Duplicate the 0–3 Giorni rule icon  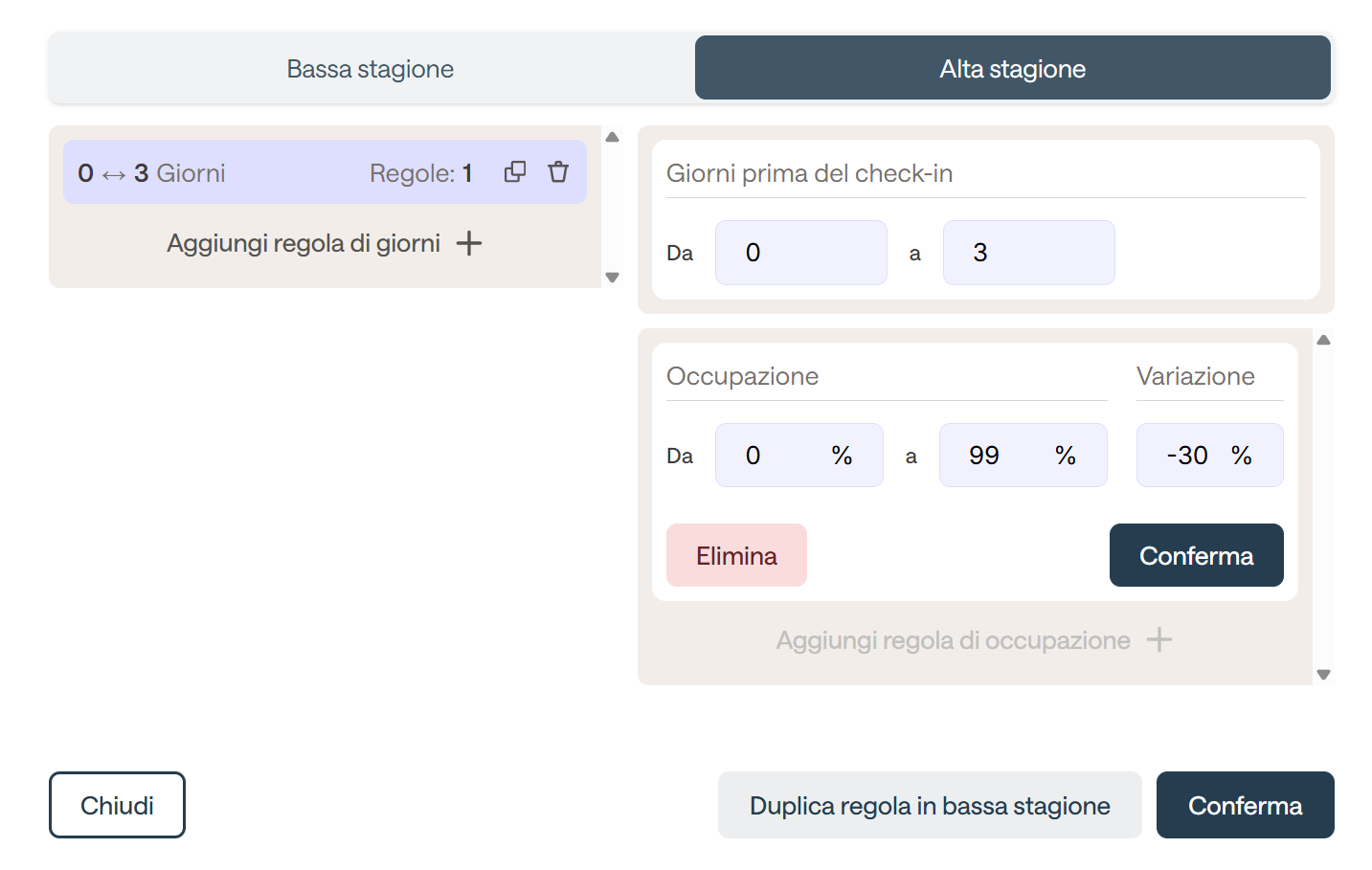(515, 171)
